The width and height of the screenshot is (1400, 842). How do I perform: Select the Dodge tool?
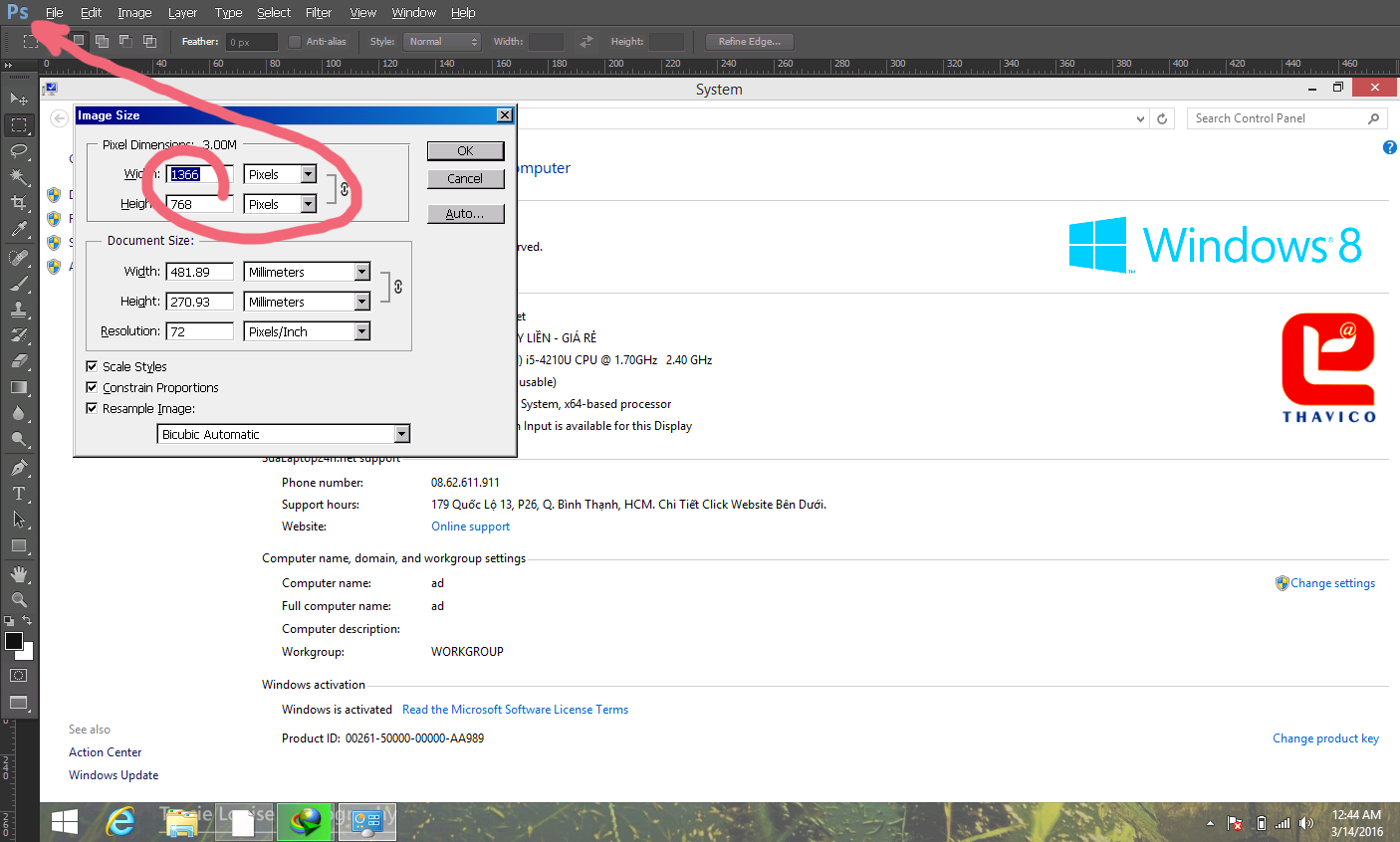[19, 439]
